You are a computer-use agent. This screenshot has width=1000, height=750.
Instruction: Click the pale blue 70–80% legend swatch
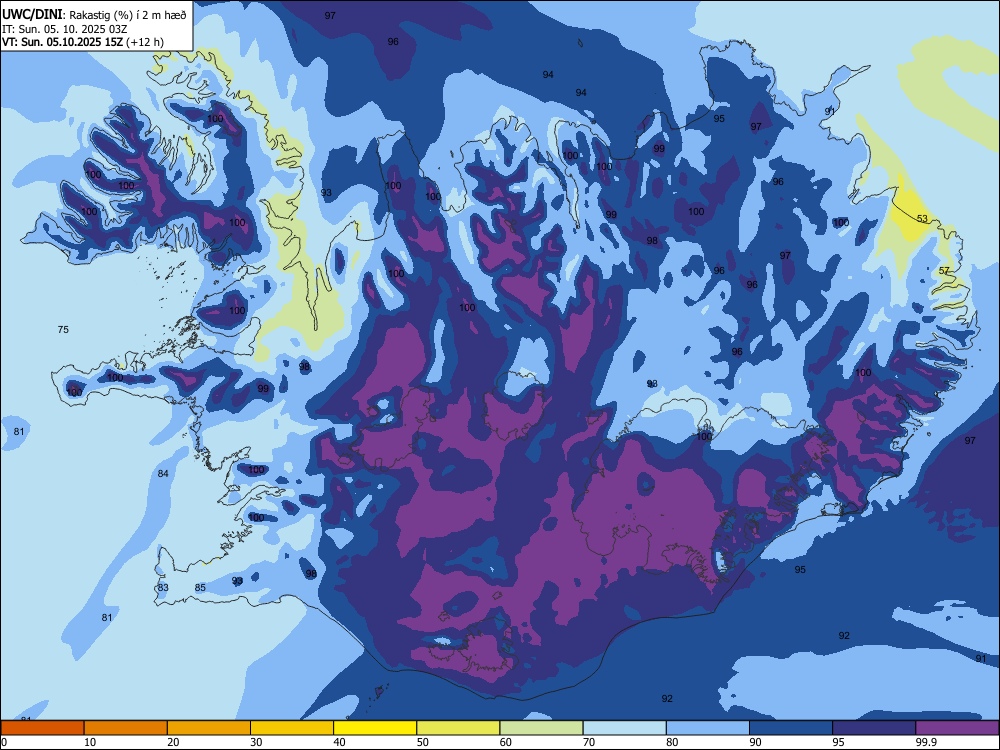[x=624, y=728]
